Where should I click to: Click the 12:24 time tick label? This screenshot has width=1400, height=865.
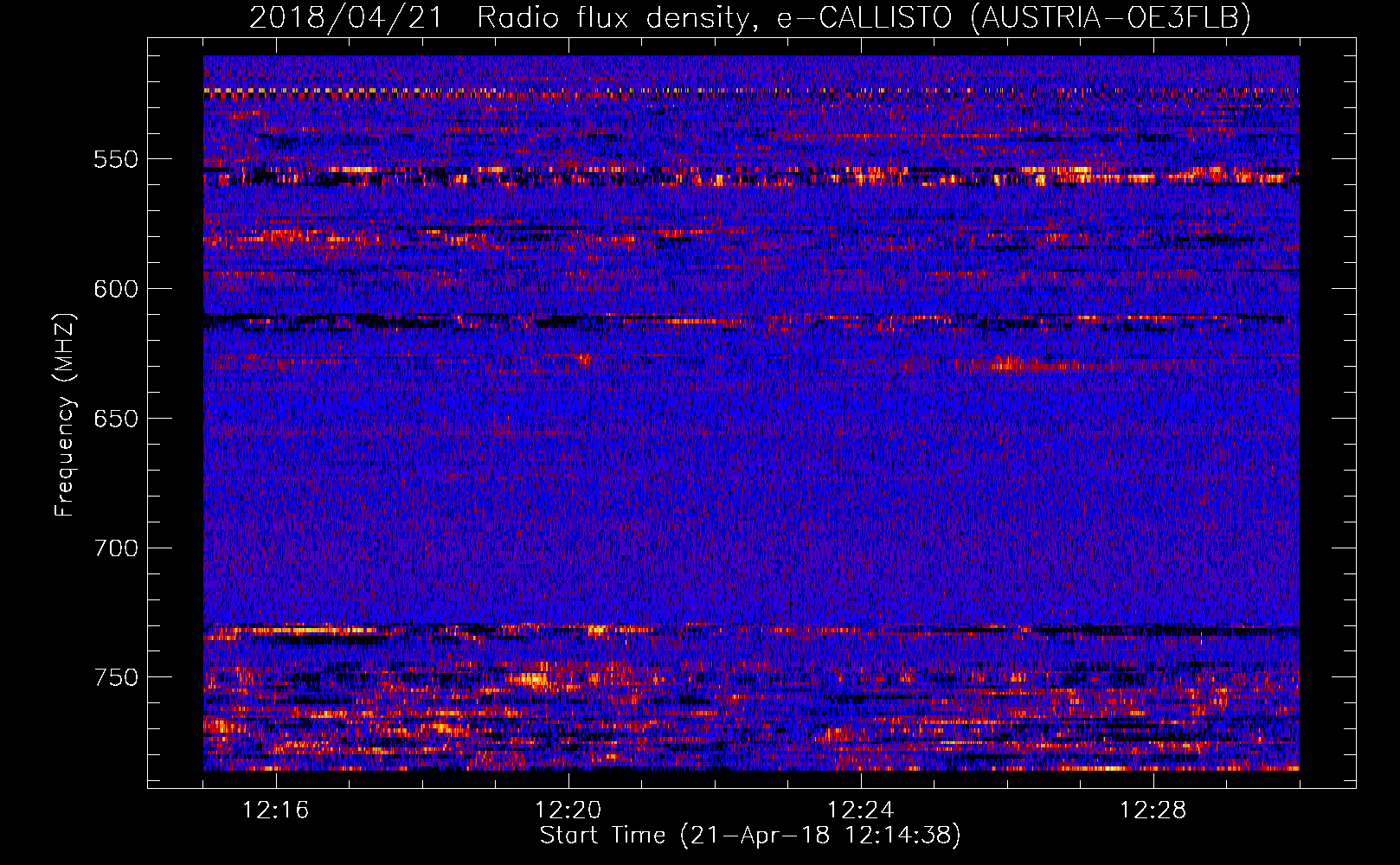[x=861, y=811]
